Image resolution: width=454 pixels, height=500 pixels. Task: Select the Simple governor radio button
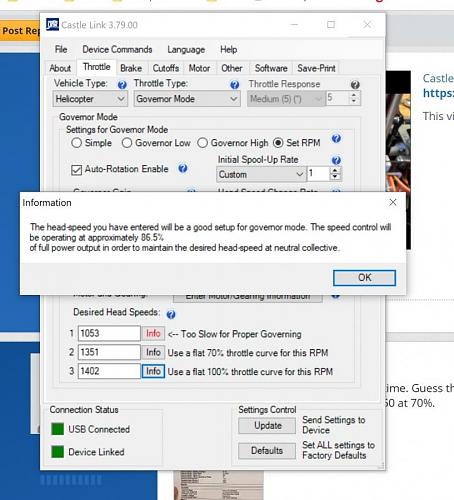pos(76,143)
